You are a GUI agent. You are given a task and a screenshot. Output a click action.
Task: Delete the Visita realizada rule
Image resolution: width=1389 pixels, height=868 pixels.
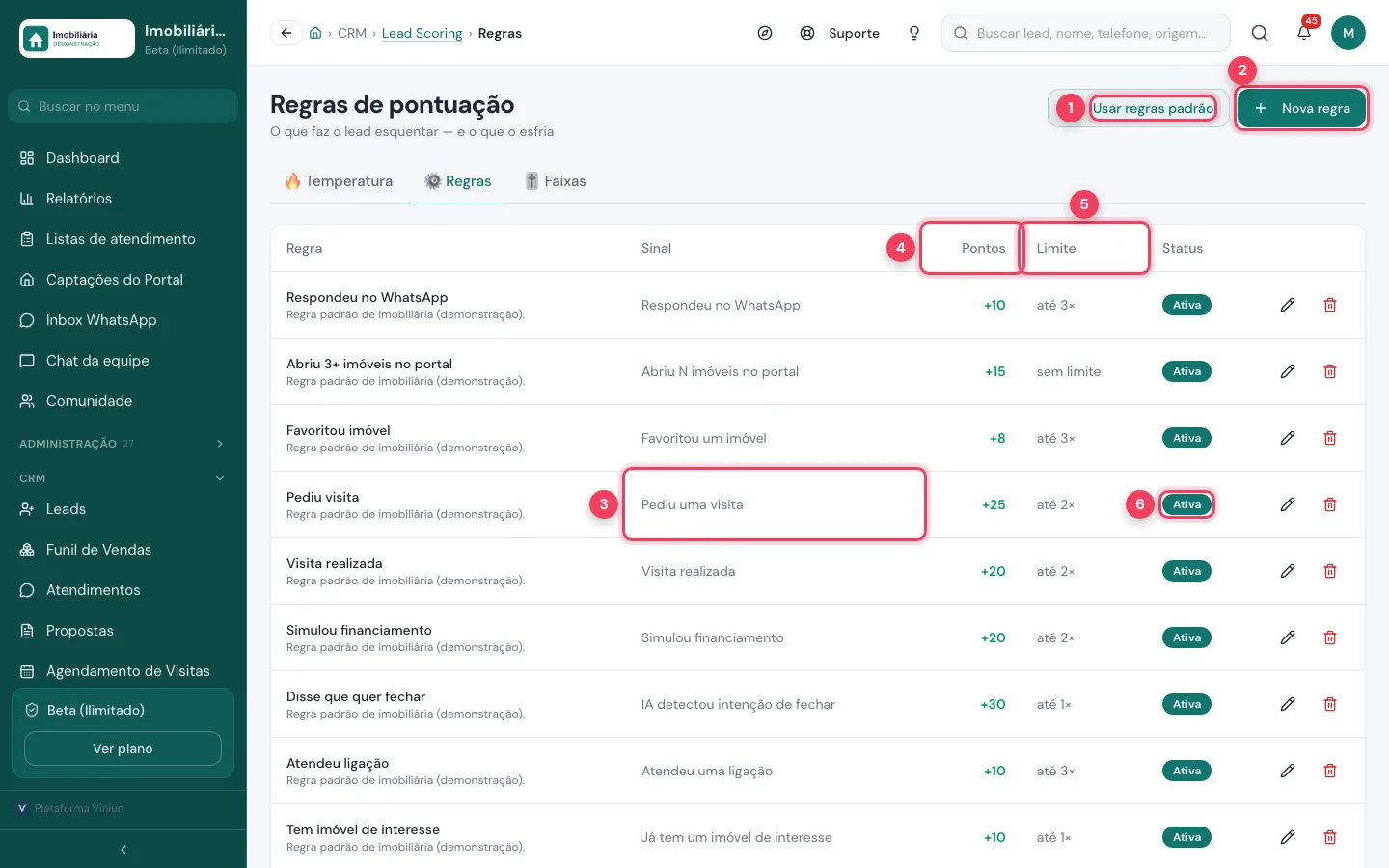(x=1330, y=571)
